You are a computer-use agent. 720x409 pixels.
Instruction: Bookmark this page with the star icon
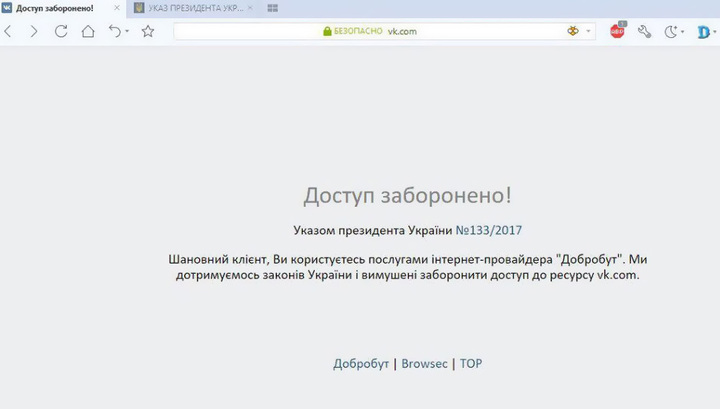click(x=148, y=31)
